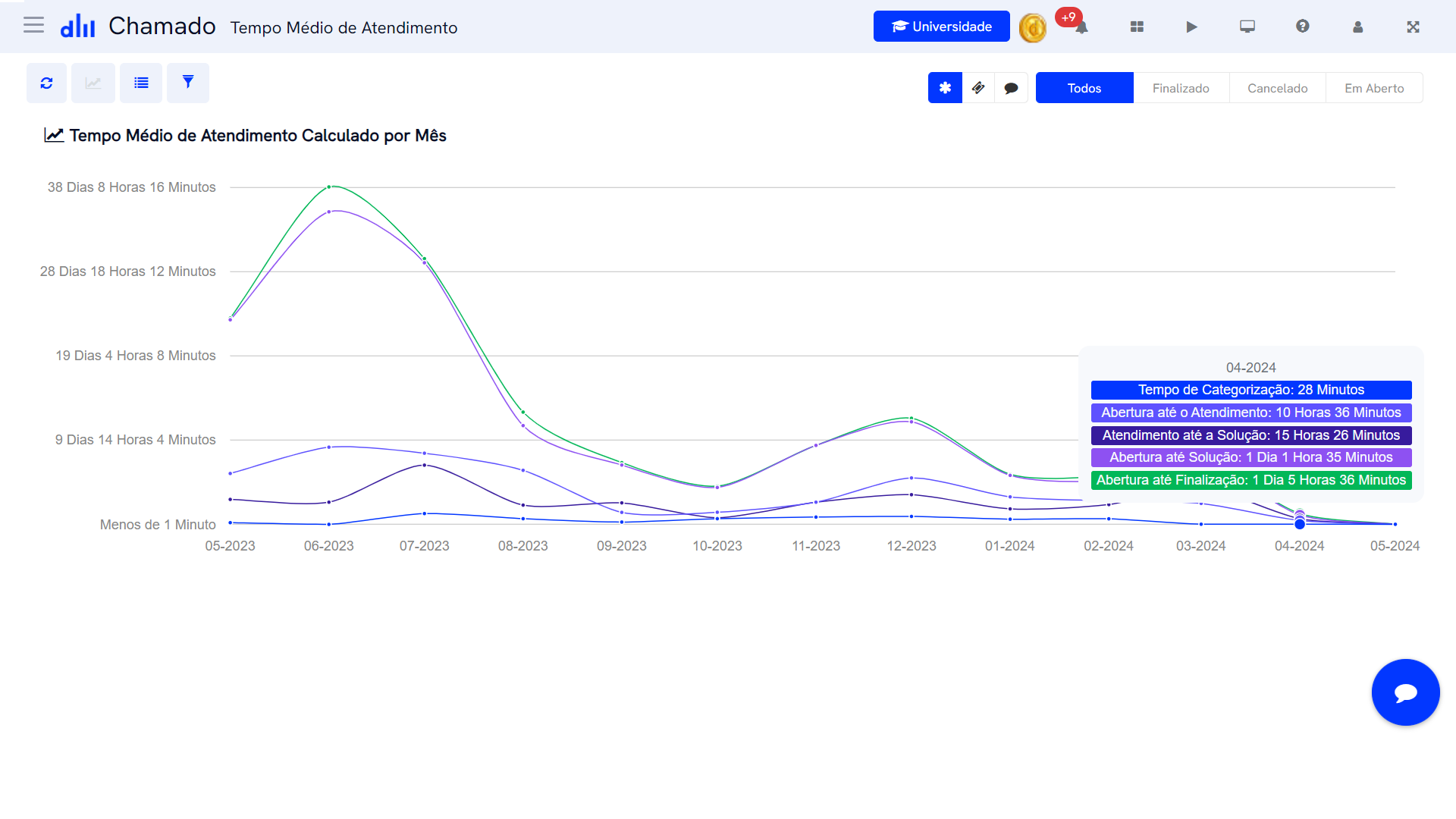1456x819 pixels.
Task: Click the 12-2023 green line data point
Action: click(912, 418)
